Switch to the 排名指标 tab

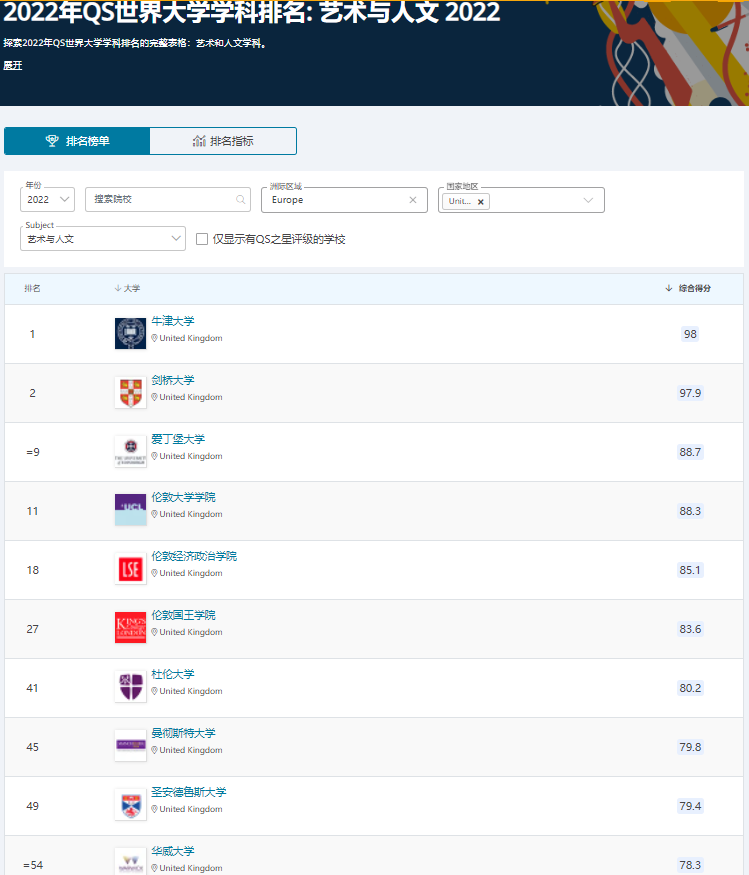point(223,141)
